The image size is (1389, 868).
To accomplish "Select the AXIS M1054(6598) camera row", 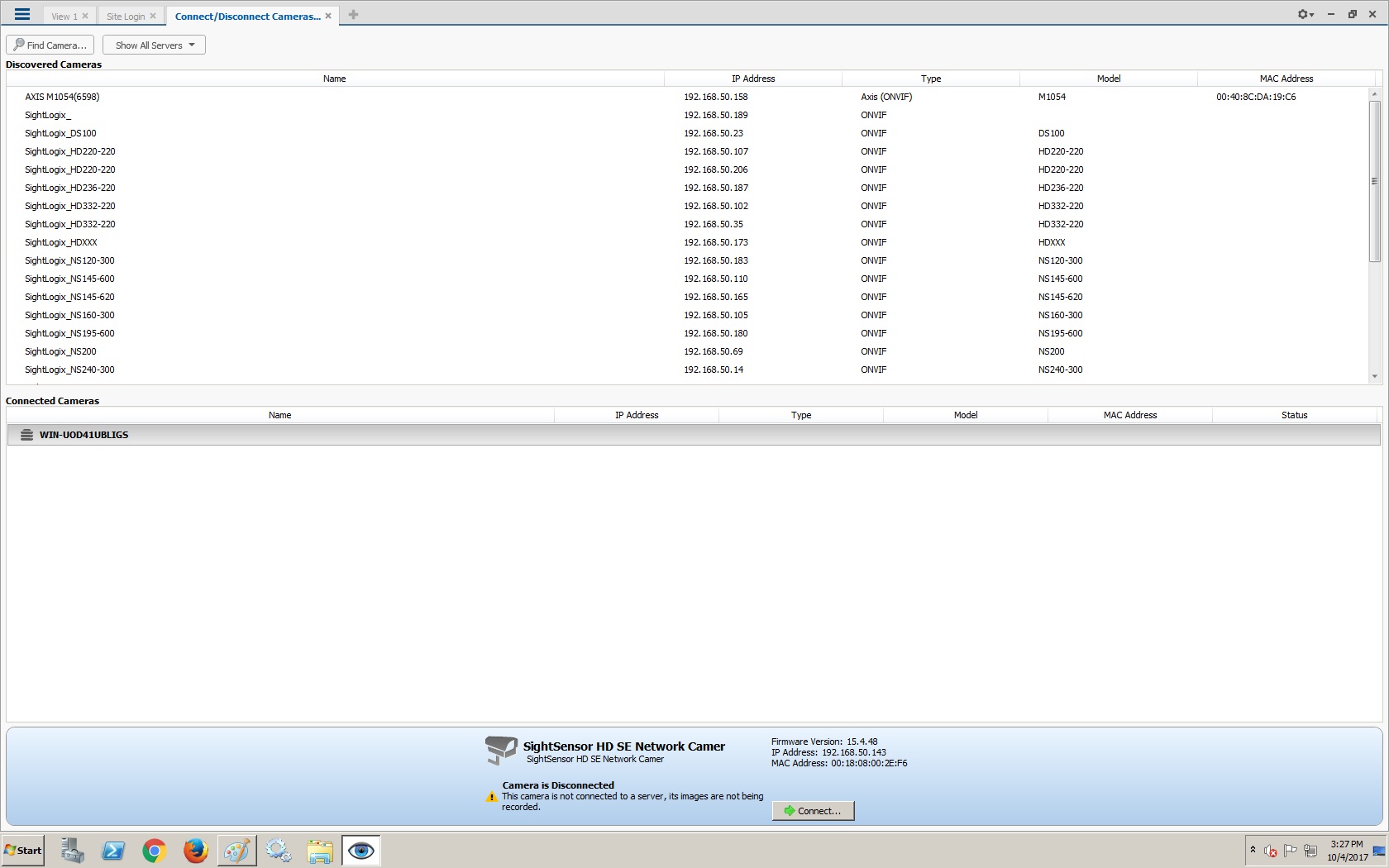I will [687, 97].
